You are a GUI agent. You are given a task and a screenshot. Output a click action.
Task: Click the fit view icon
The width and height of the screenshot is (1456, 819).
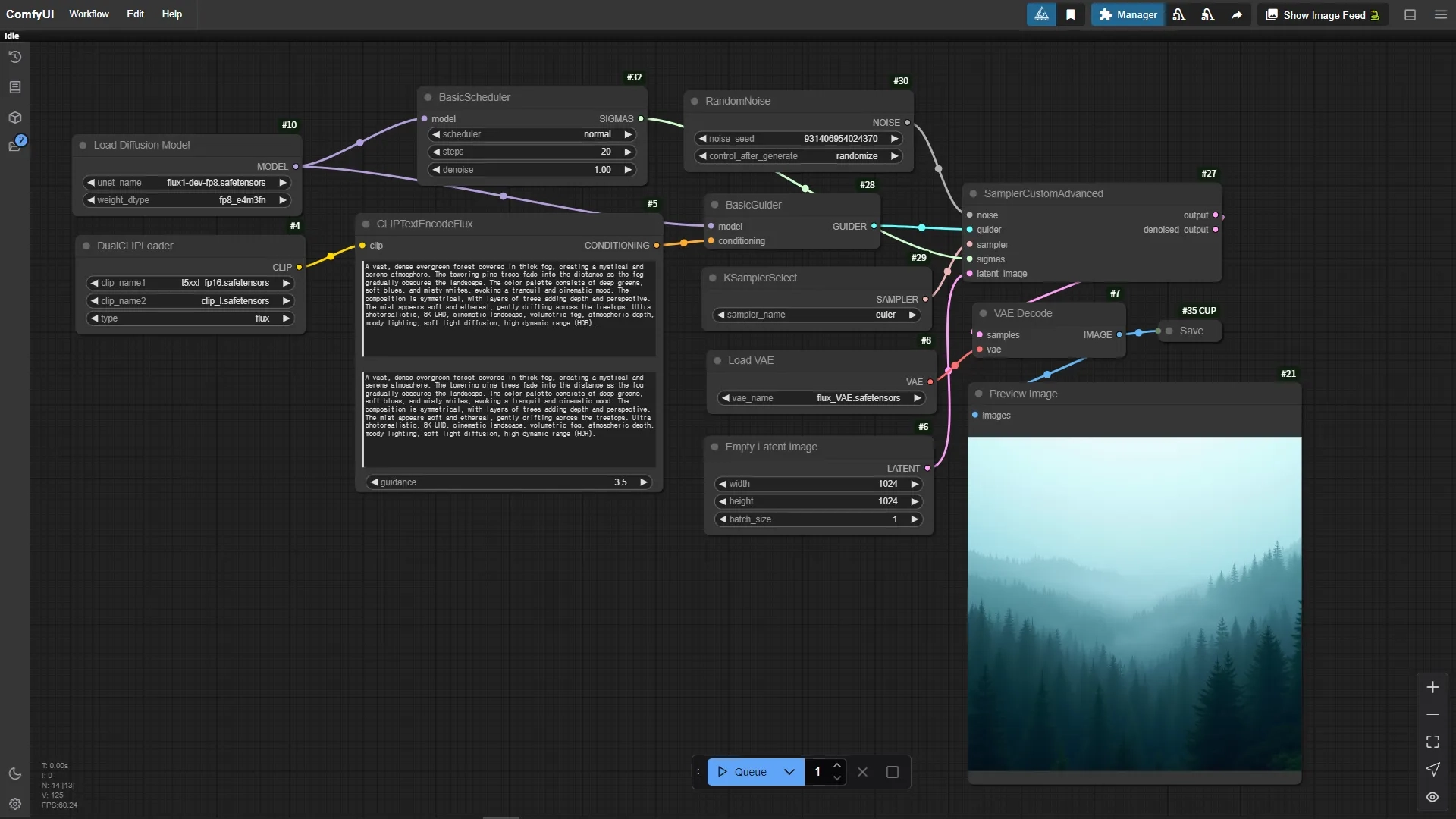pyautogui.click(x=1432, y=742)
